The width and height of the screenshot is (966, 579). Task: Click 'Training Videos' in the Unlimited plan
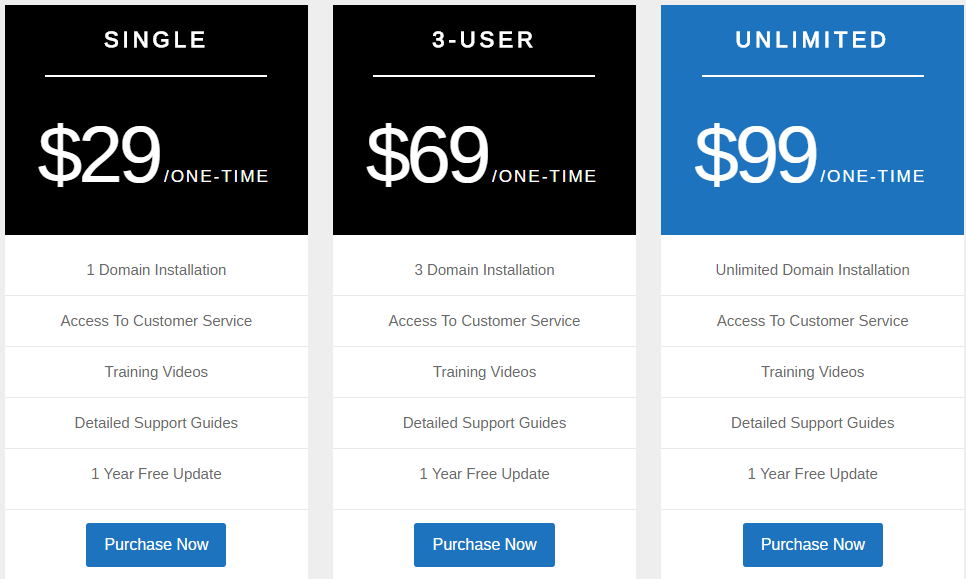tap(812, 372)
